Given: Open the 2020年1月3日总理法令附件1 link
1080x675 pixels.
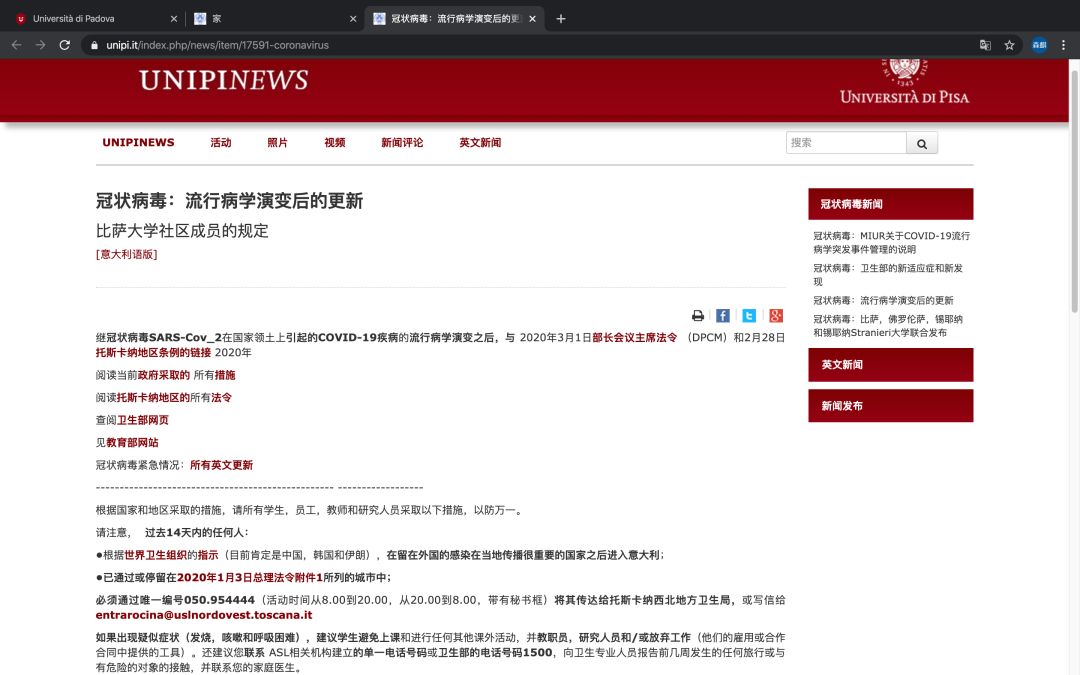Looking at the screenshot, I should (250, 578).
